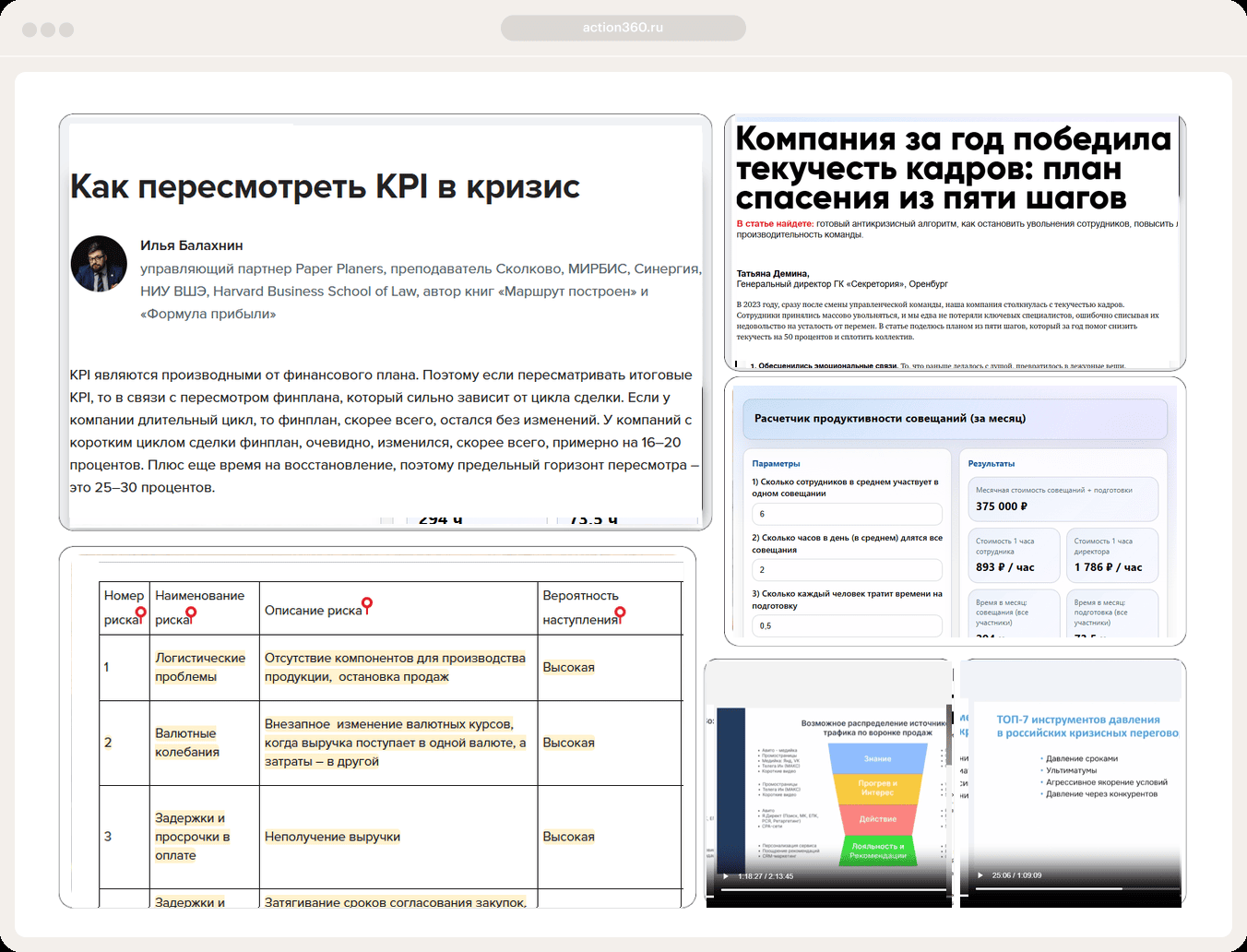The width and height of the screenshot is (1247, 952).
Task: Click the employees-per-meeting field showing 6
Action: click(x=847, y=514)
